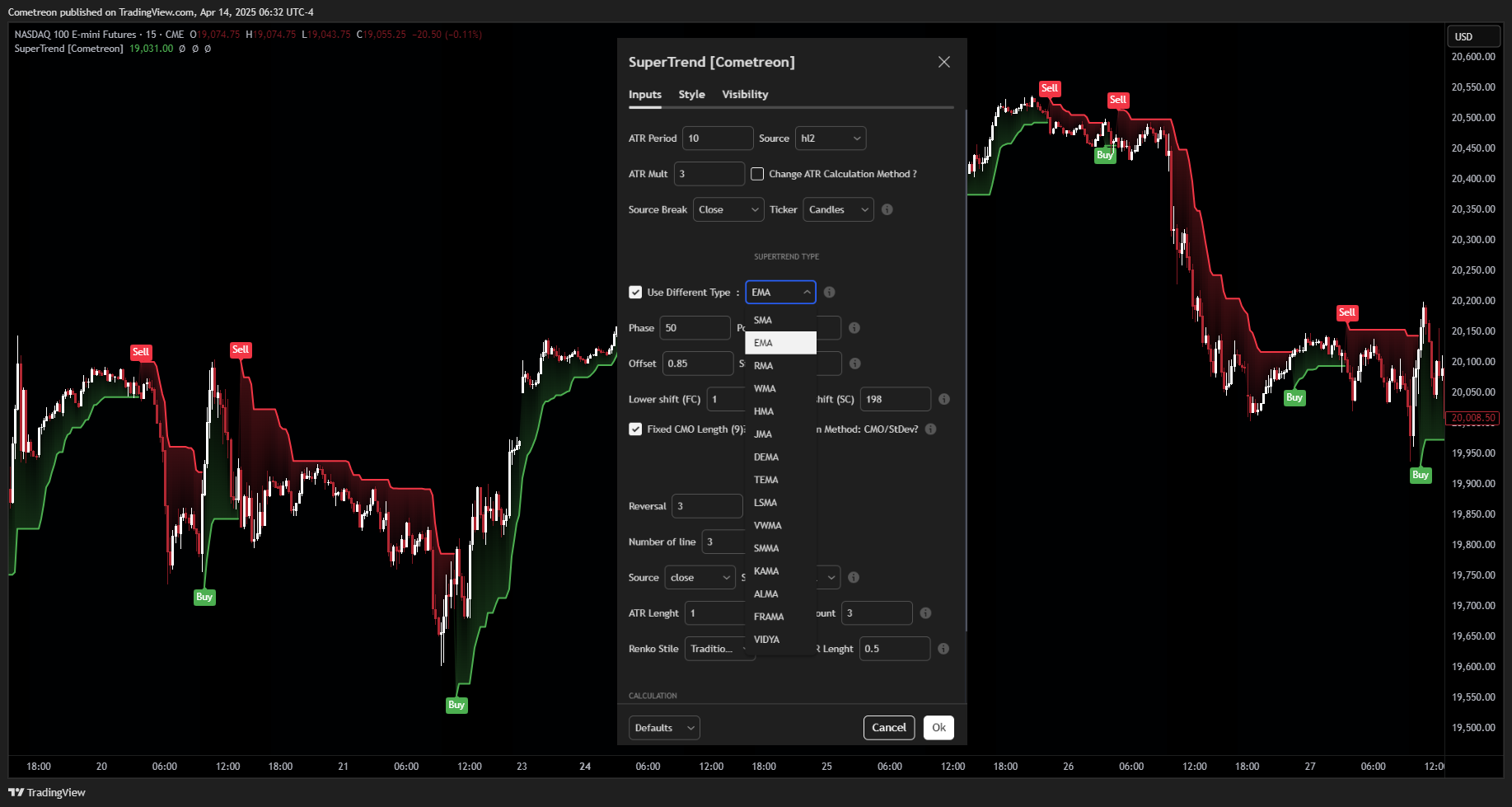Screen dimensions: 1512x807
Task: Click info icon beside shift (SC) field
Action: tap(944, 399)
